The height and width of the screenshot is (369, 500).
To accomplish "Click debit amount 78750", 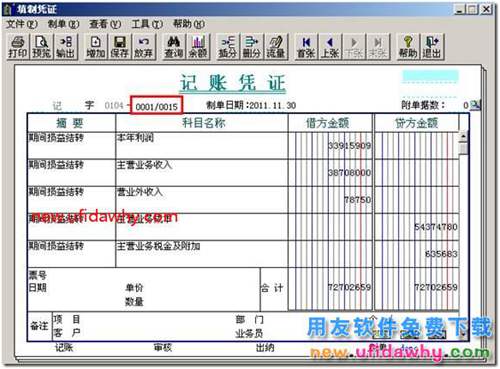I will tap(357, 200).
